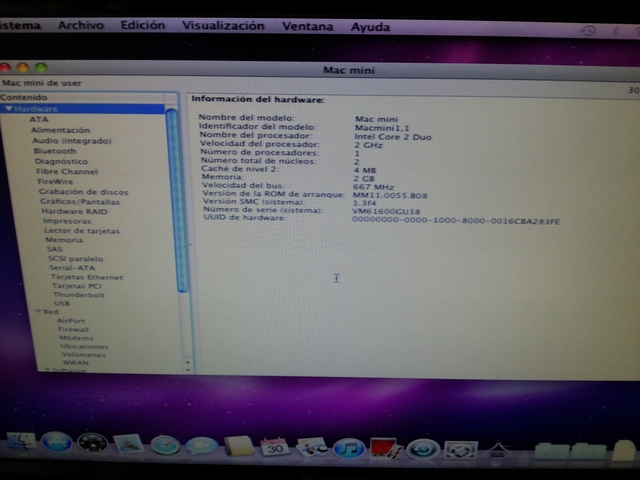Open the Ayuda menu
This screenshot has height=480, width=640.
[x=370, y=27]
